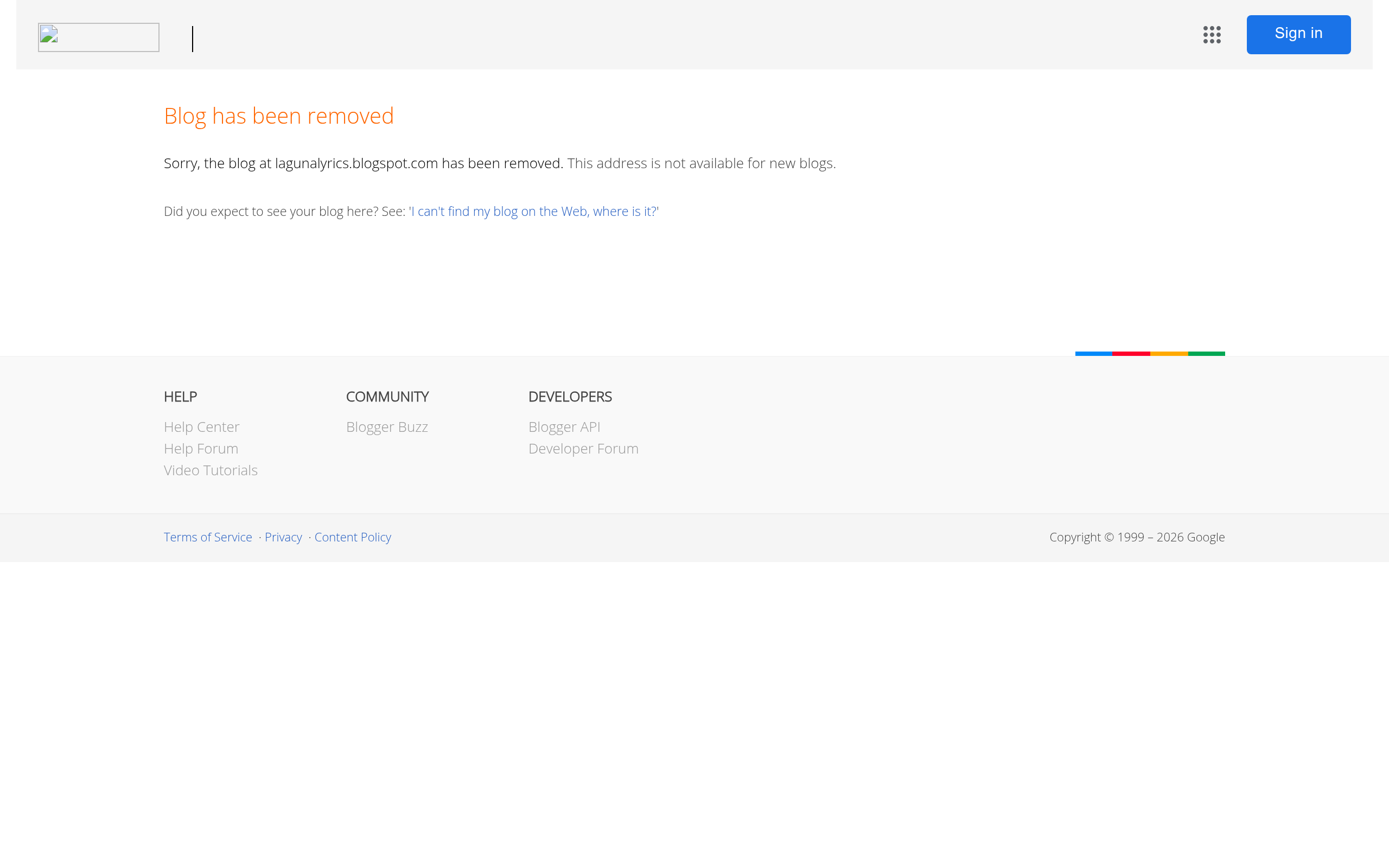Image resolution: width=1389 pixels, height=868 pixels.
Task: Click the broken Blogger logo image
Action: [99, 37]
